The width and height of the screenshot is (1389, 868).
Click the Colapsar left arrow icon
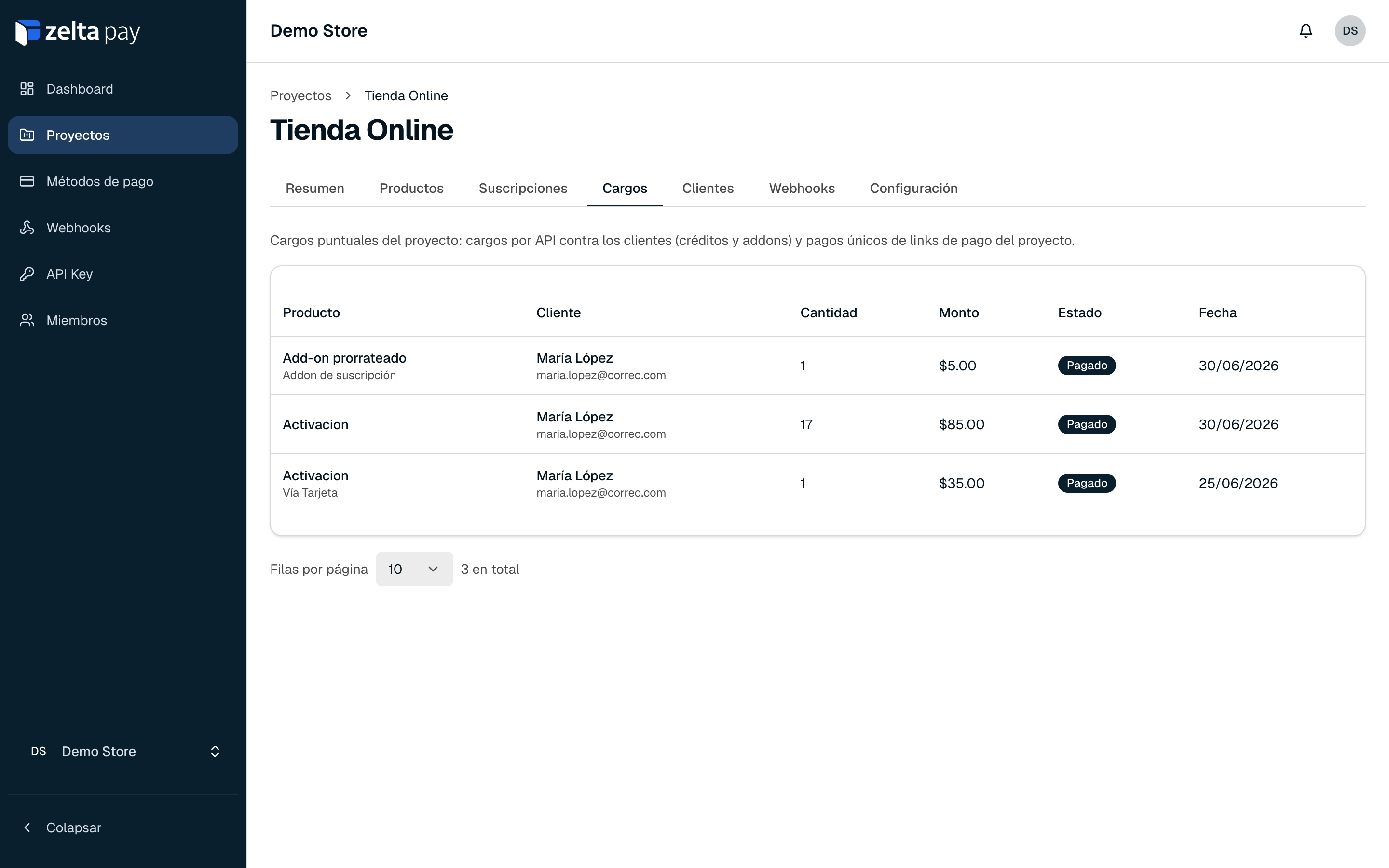coord(27,827)
